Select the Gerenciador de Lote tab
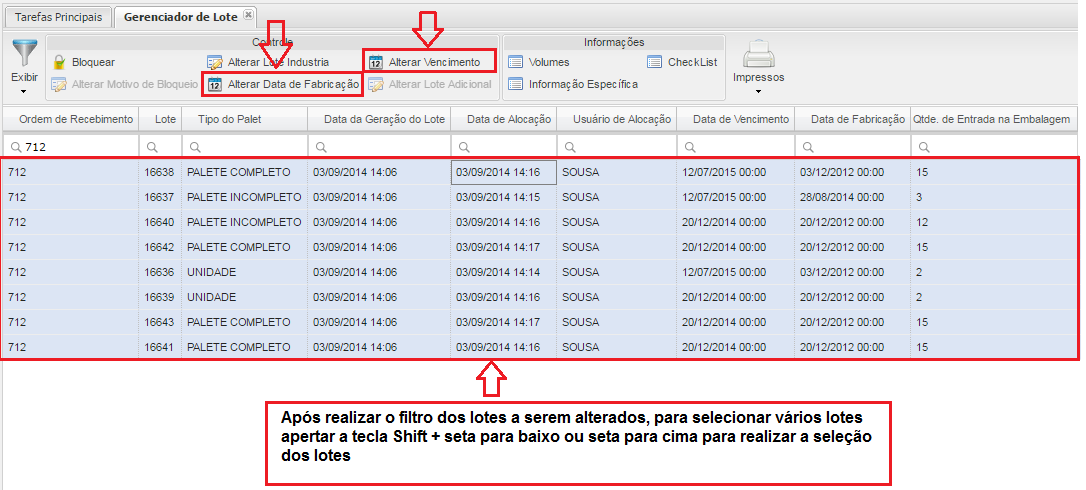This screenshot has width=1086, height=490. tap(180, 17)
